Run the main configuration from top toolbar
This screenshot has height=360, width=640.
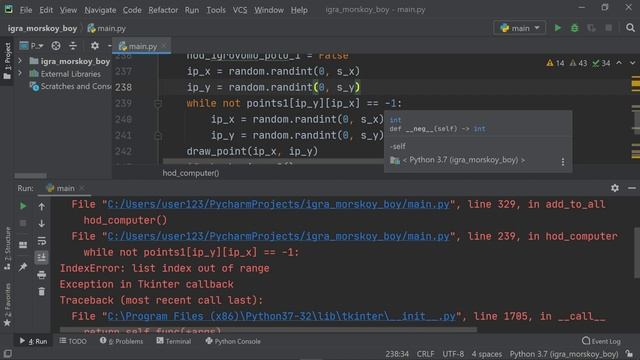[558, 28]
